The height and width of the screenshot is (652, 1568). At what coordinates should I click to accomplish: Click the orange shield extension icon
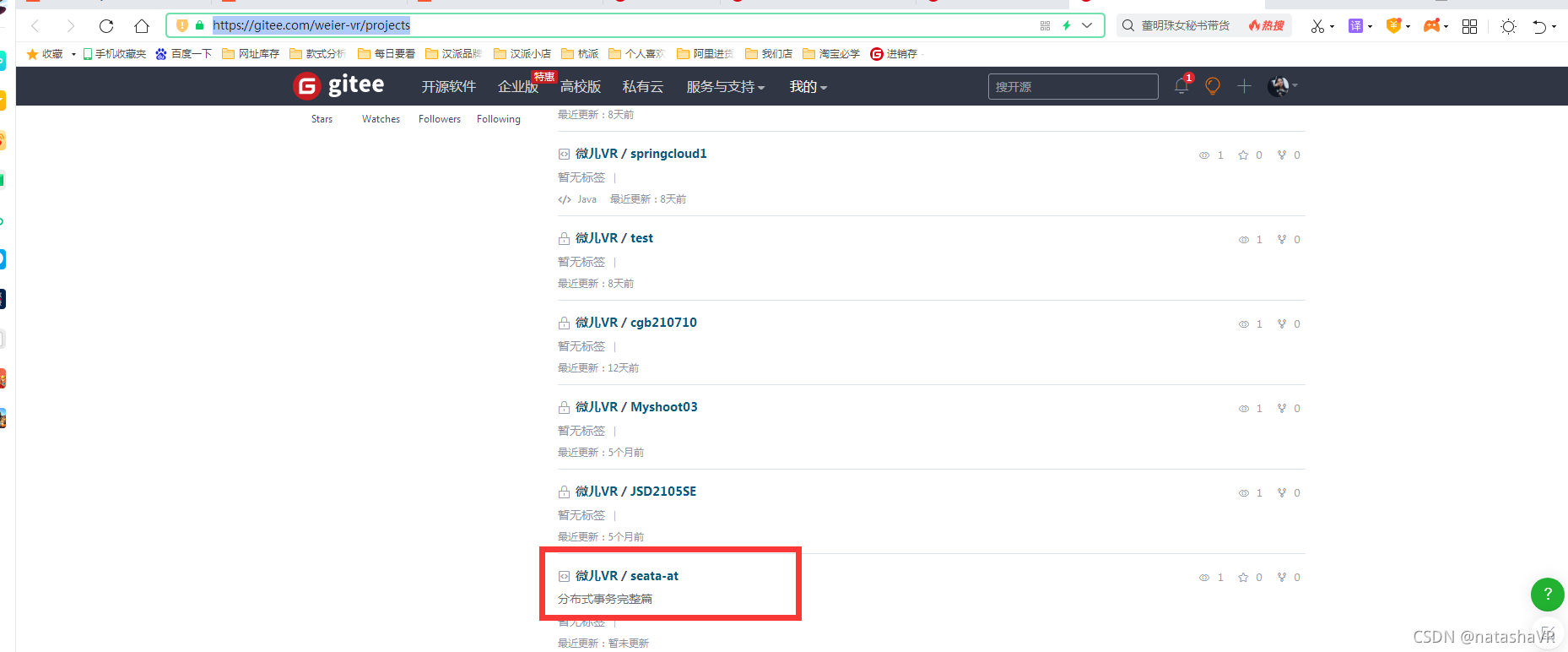tap(1393, 26)
